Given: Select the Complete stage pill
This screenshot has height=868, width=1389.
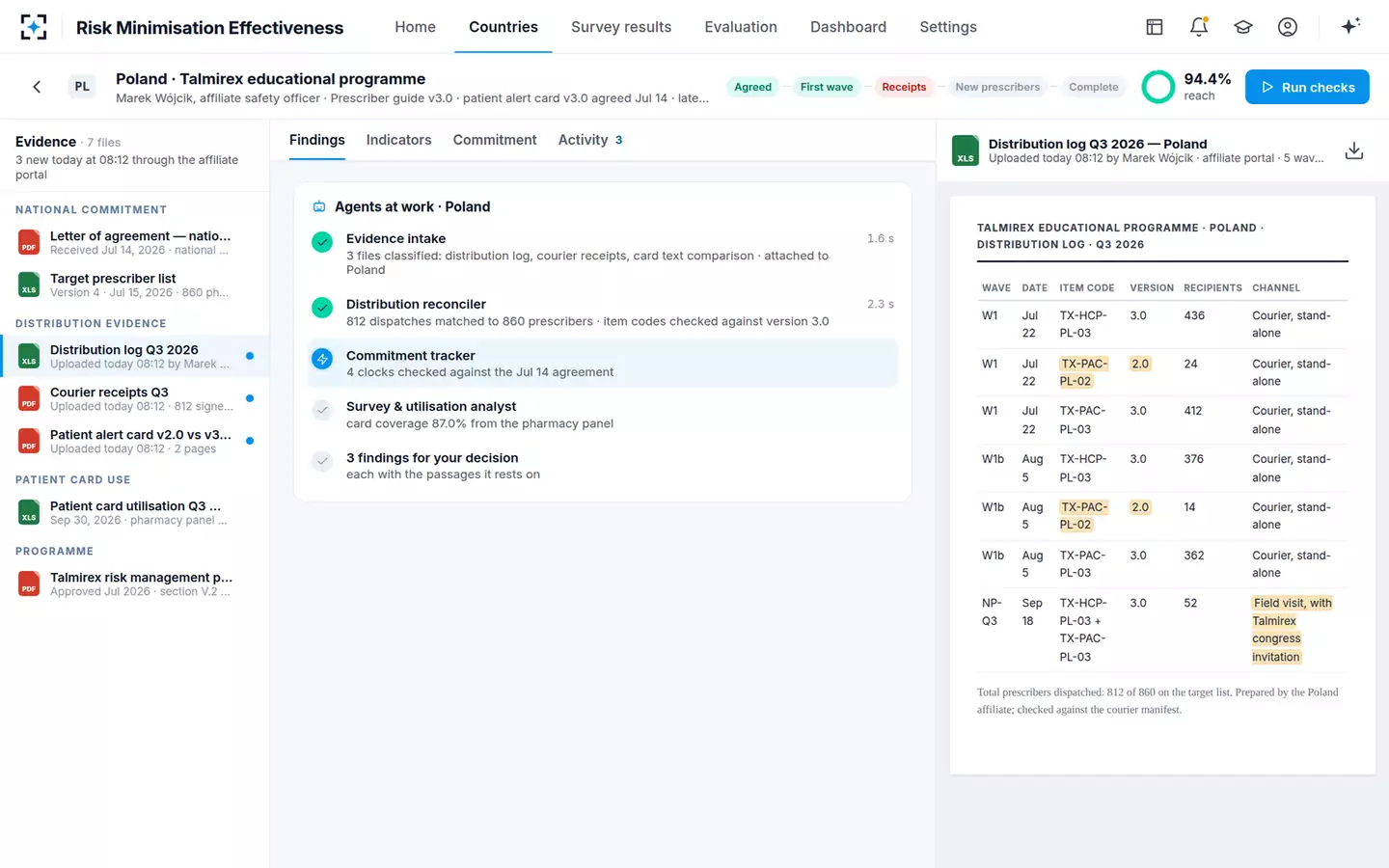Looking at the screenshot, I should [1094, 87].
